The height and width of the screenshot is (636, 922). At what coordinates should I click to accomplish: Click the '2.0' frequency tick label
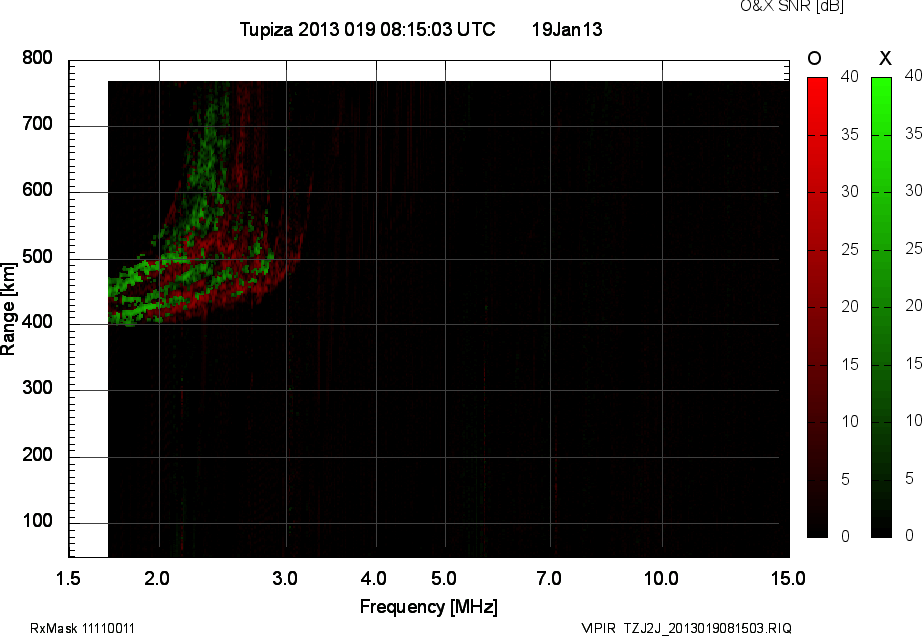click(x=157, y=578)
